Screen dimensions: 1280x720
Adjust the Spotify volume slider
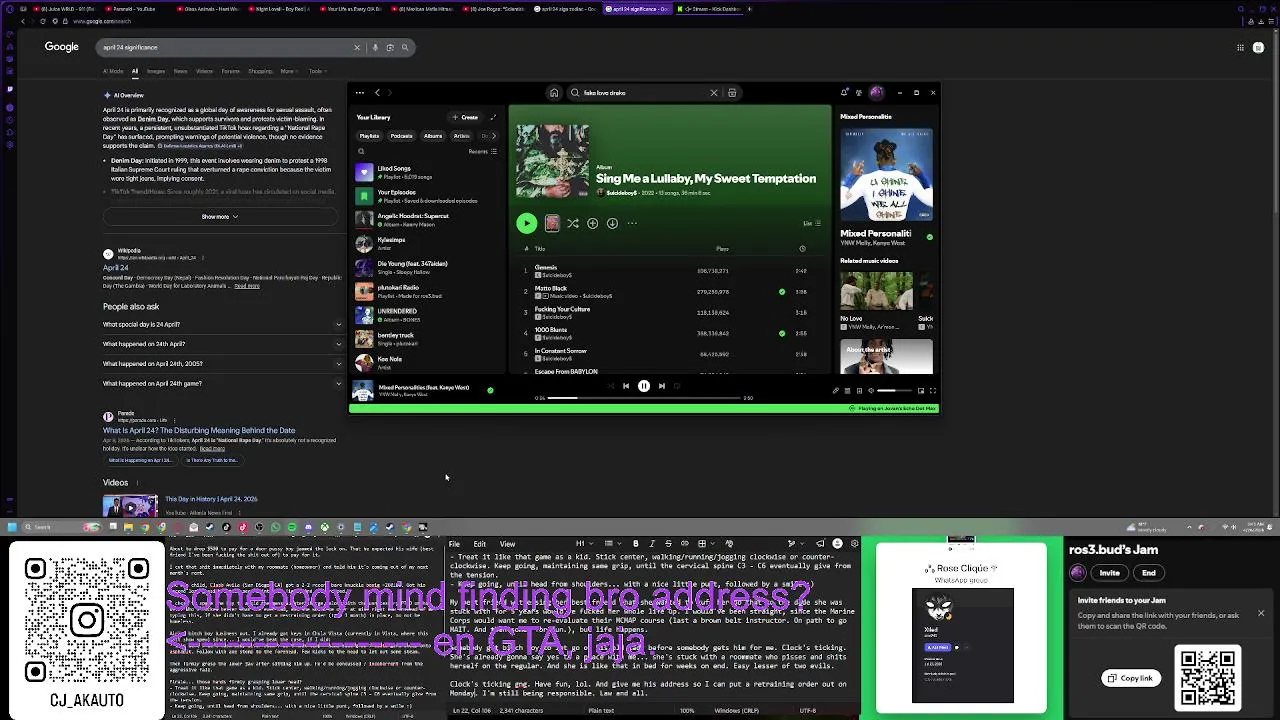[895, 391]
